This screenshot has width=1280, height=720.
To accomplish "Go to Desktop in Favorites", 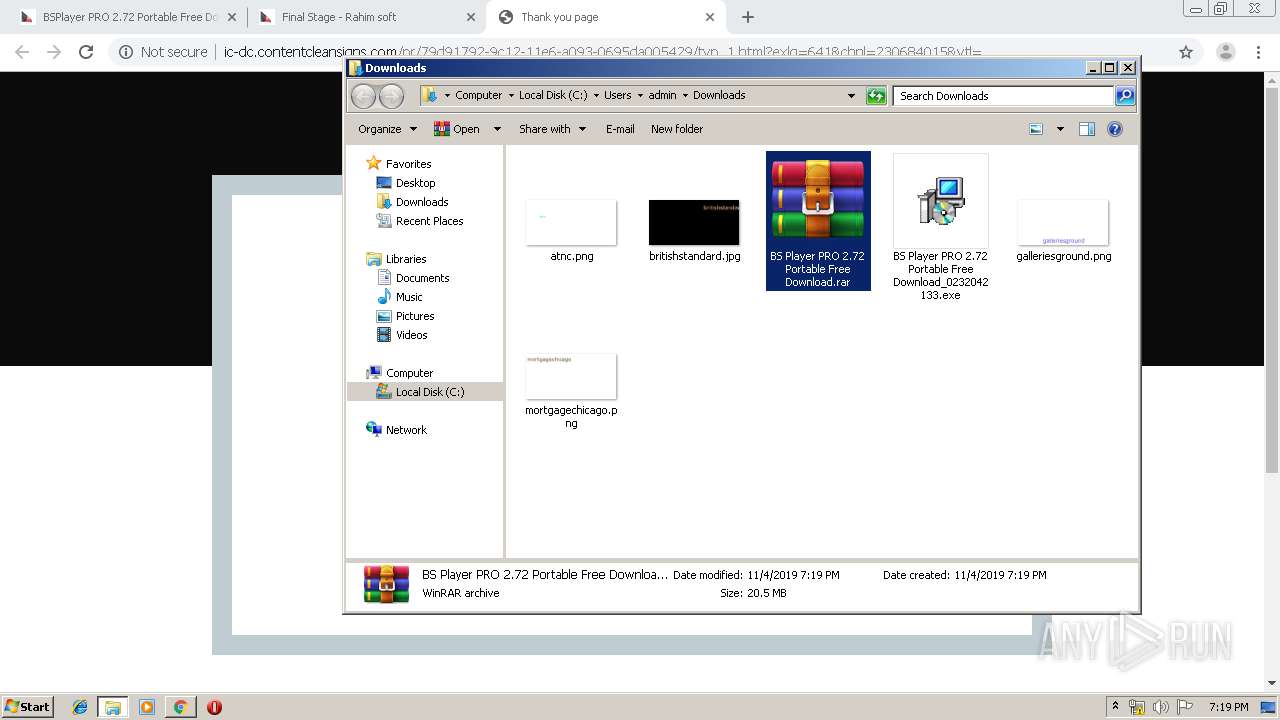I will coord(415,183).
